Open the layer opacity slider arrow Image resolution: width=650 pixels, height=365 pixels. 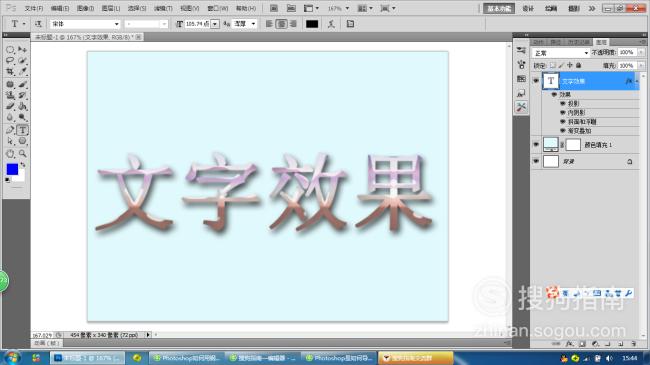coord(641,52)
